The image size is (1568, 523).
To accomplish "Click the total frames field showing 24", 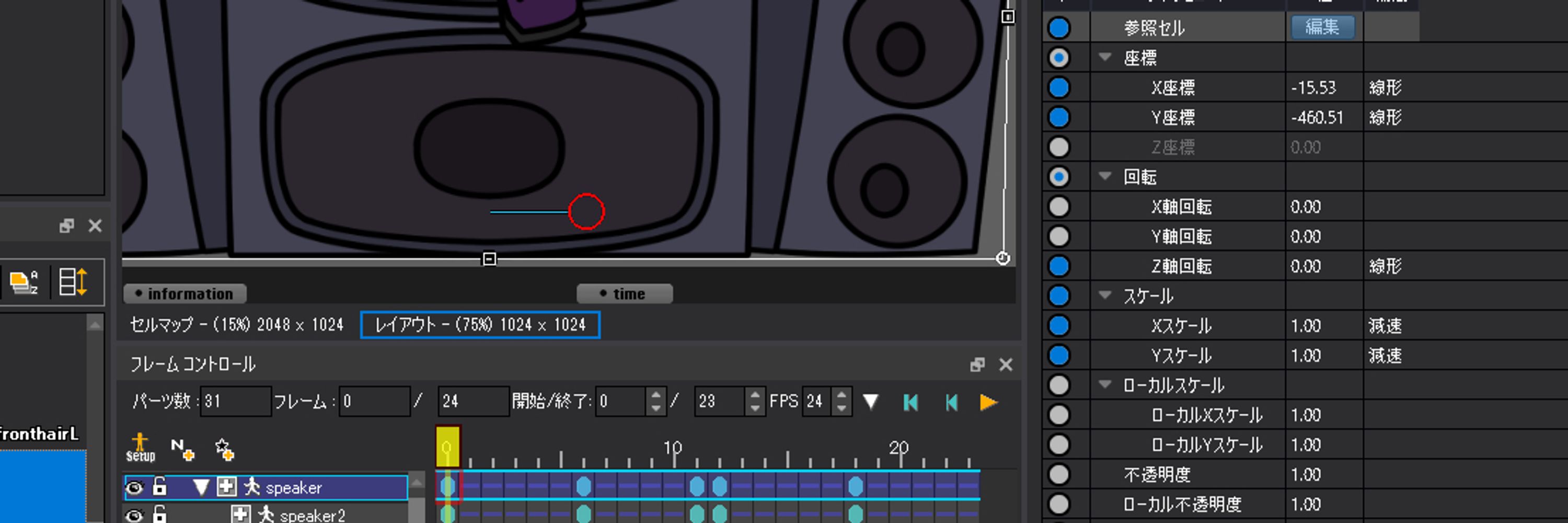I will pyautogui.click(x=474, y=402).
